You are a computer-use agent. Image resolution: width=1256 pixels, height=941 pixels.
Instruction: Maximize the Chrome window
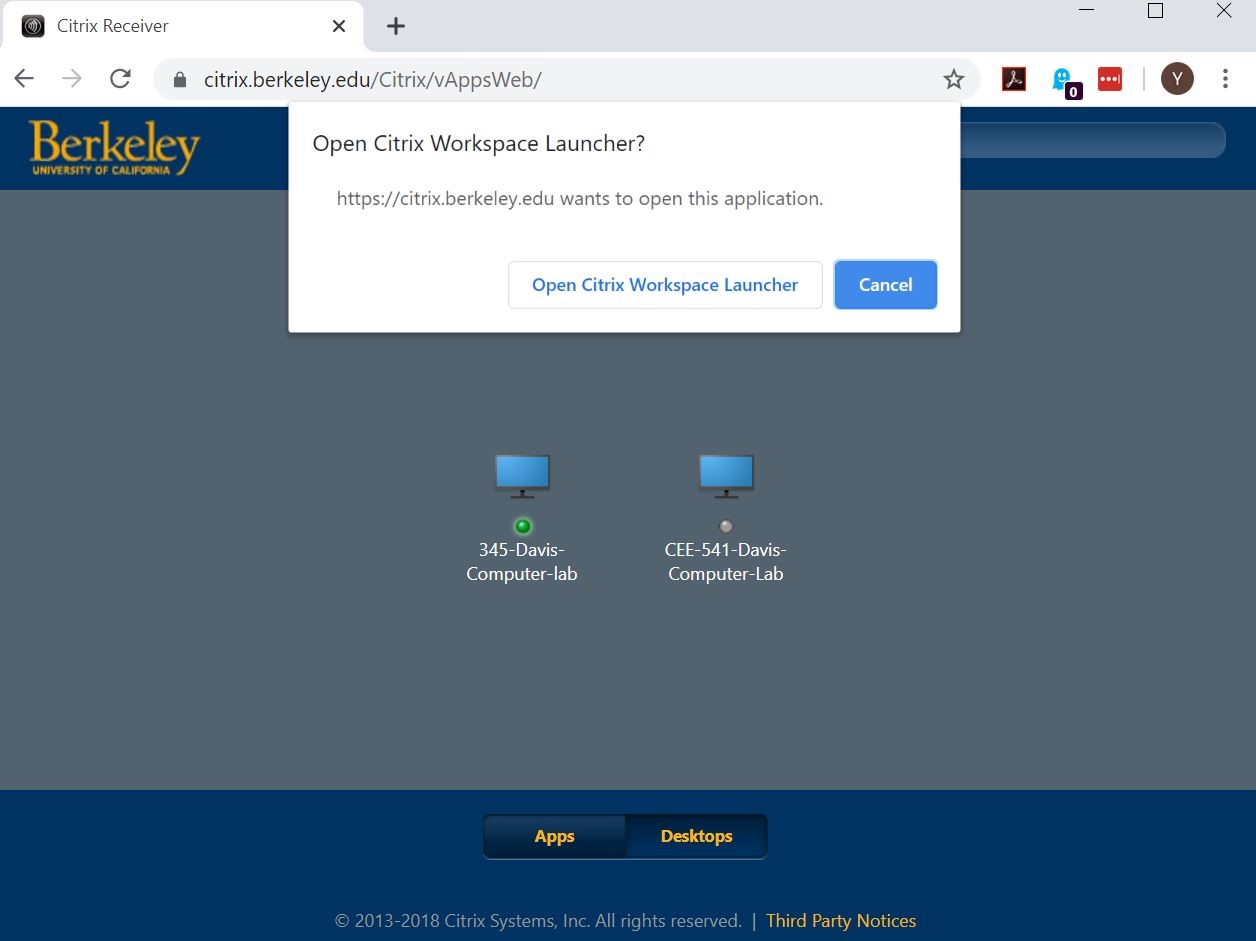(x=1155, y=11)
